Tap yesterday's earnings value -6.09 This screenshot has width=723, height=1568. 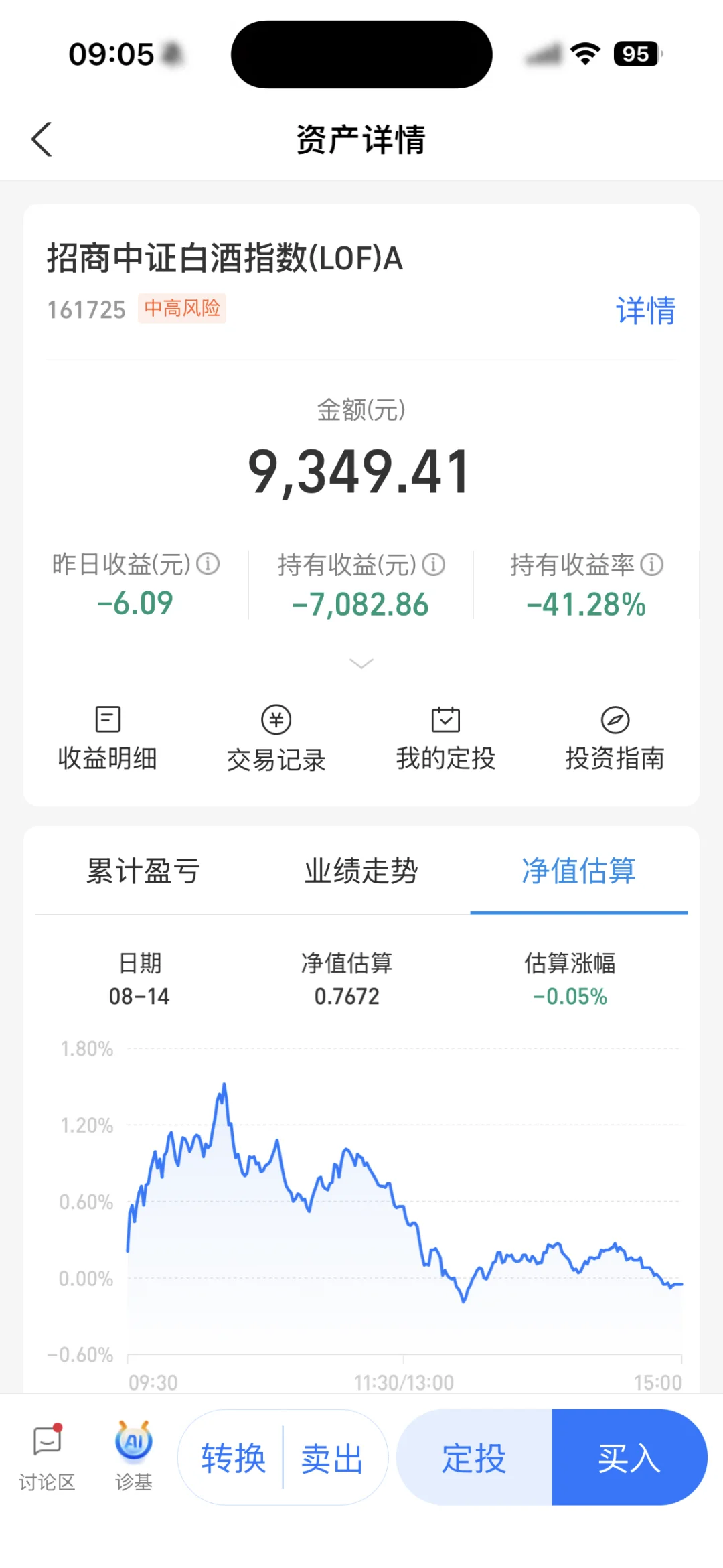click(135, 603)
